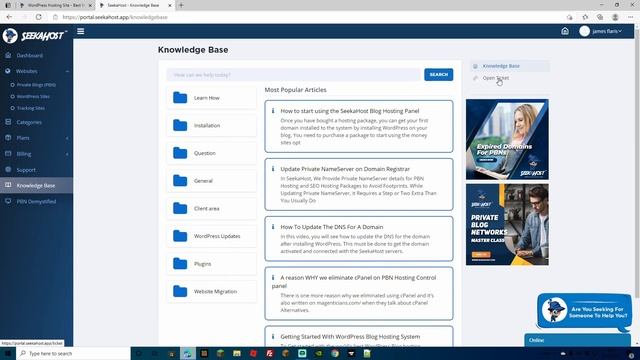Open the Online chat bar
Image resolution: width=640 pixels, height=360 pixels.
[578, 340]
